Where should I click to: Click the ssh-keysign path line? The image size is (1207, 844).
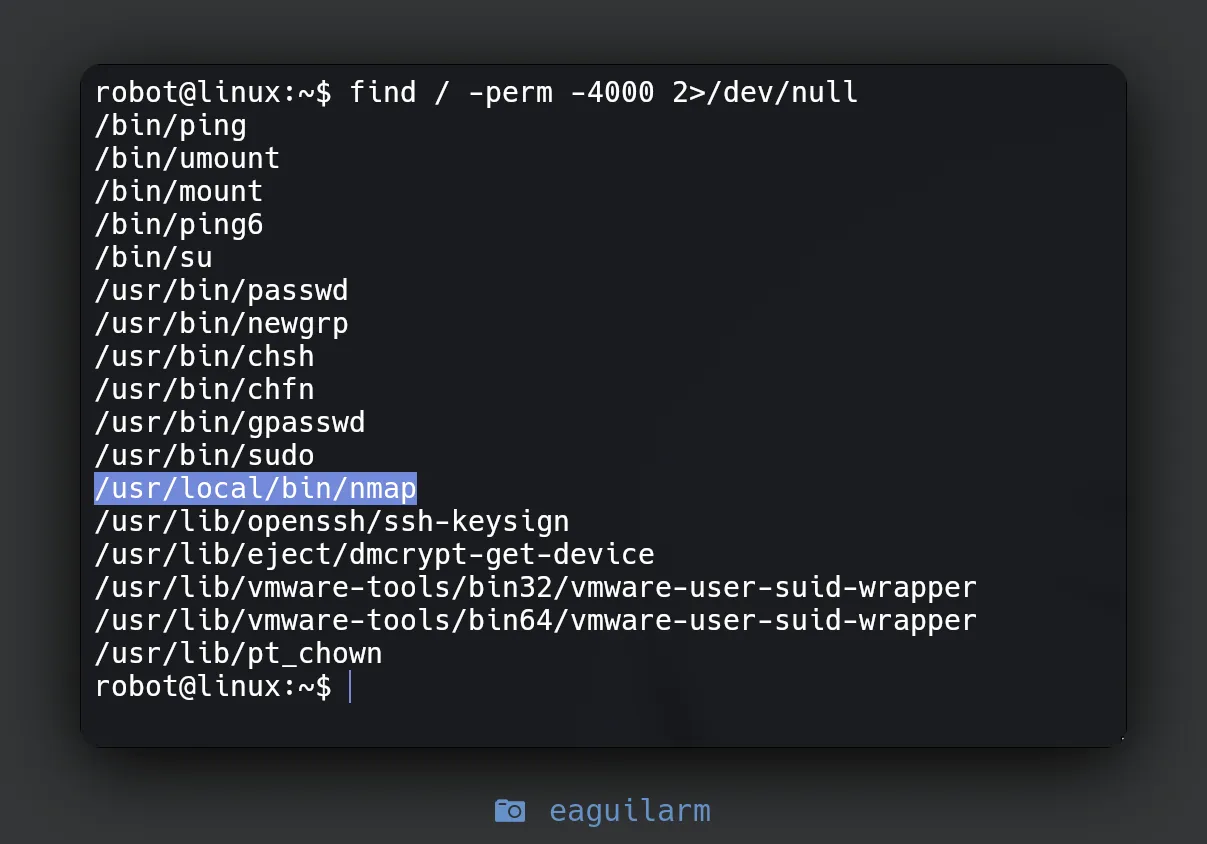pos(332,521)
